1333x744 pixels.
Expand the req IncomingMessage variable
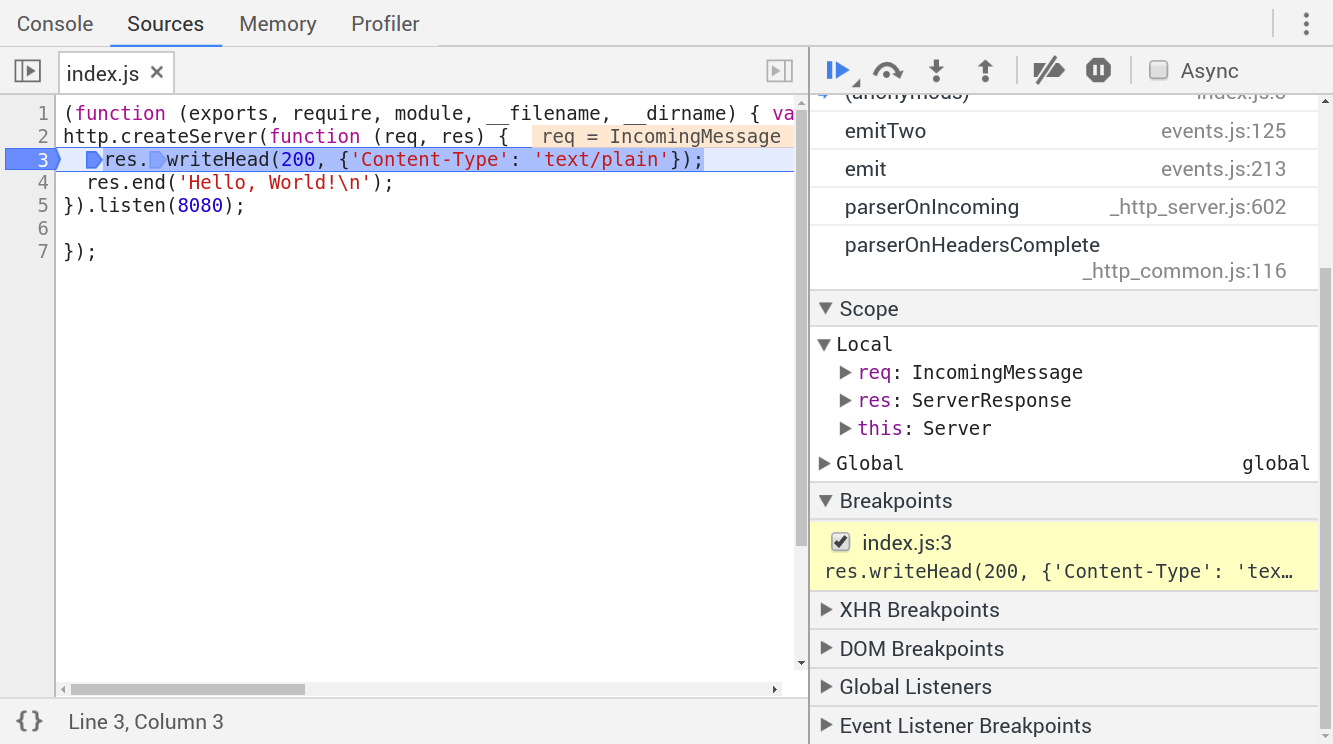[x=845, y=373]
